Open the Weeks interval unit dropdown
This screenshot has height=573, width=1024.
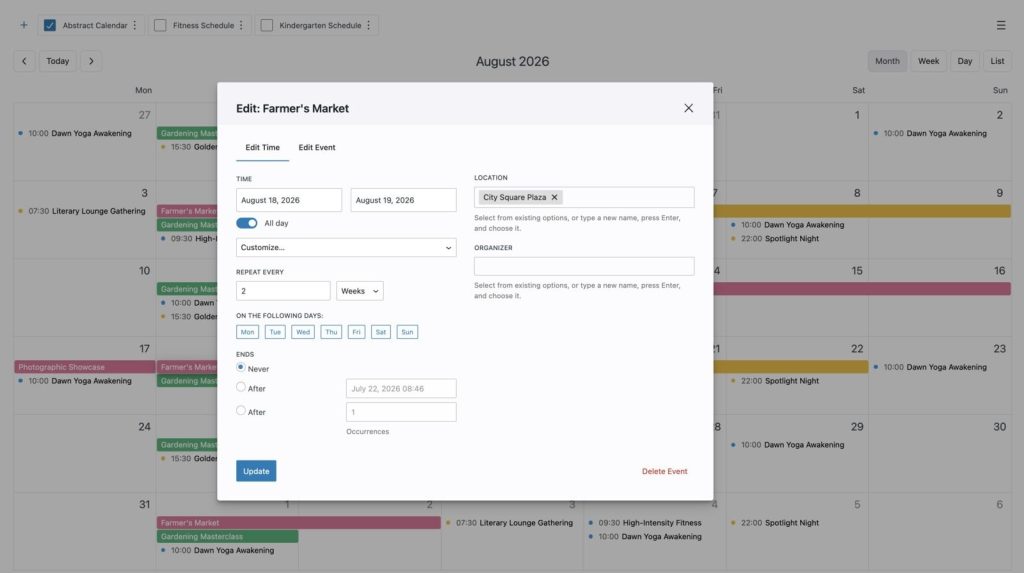click(360, 291)
